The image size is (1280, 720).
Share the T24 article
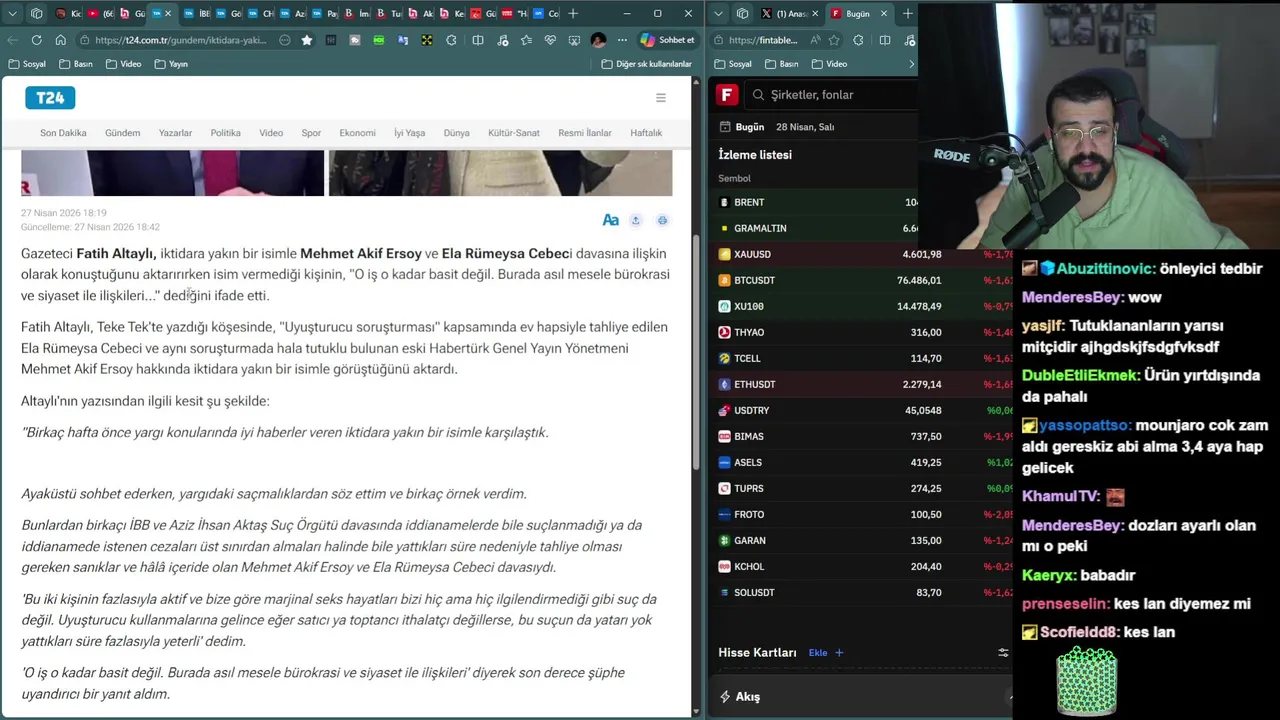coord(635,220)
